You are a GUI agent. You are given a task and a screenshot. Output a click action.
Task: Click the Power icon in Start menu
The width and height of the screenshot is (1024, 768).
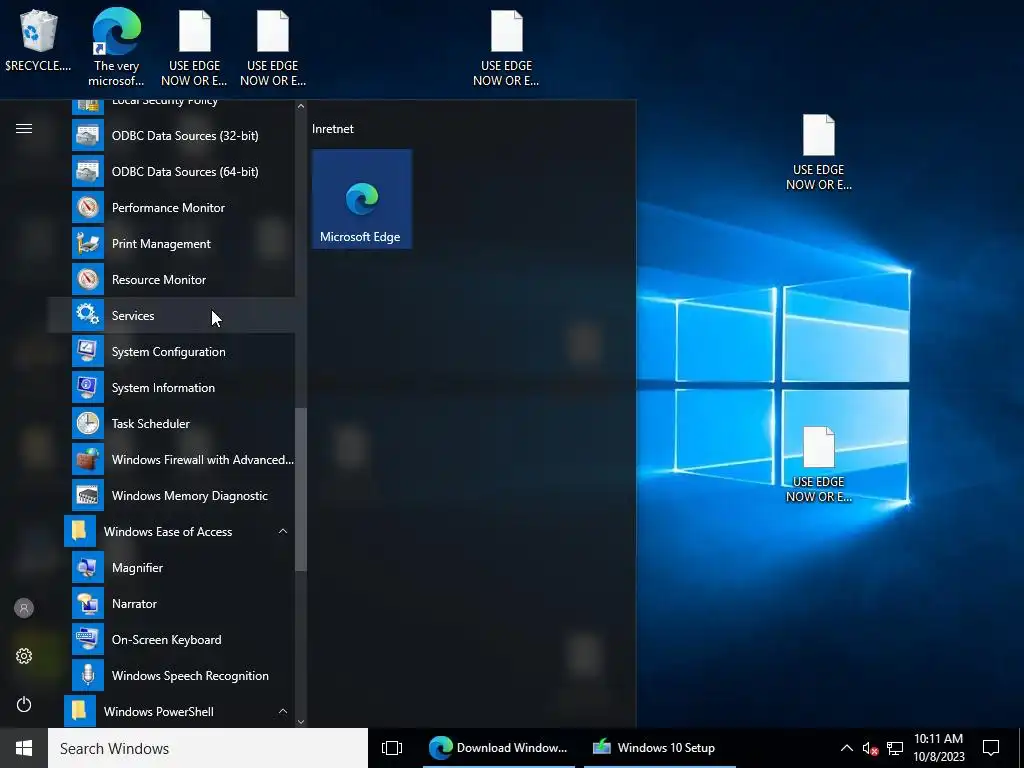click(24, 704)
